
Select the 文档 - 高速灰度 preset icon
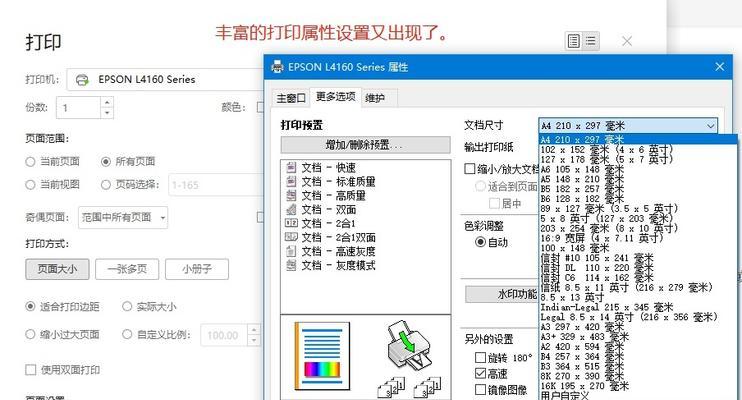coord(292,251)
